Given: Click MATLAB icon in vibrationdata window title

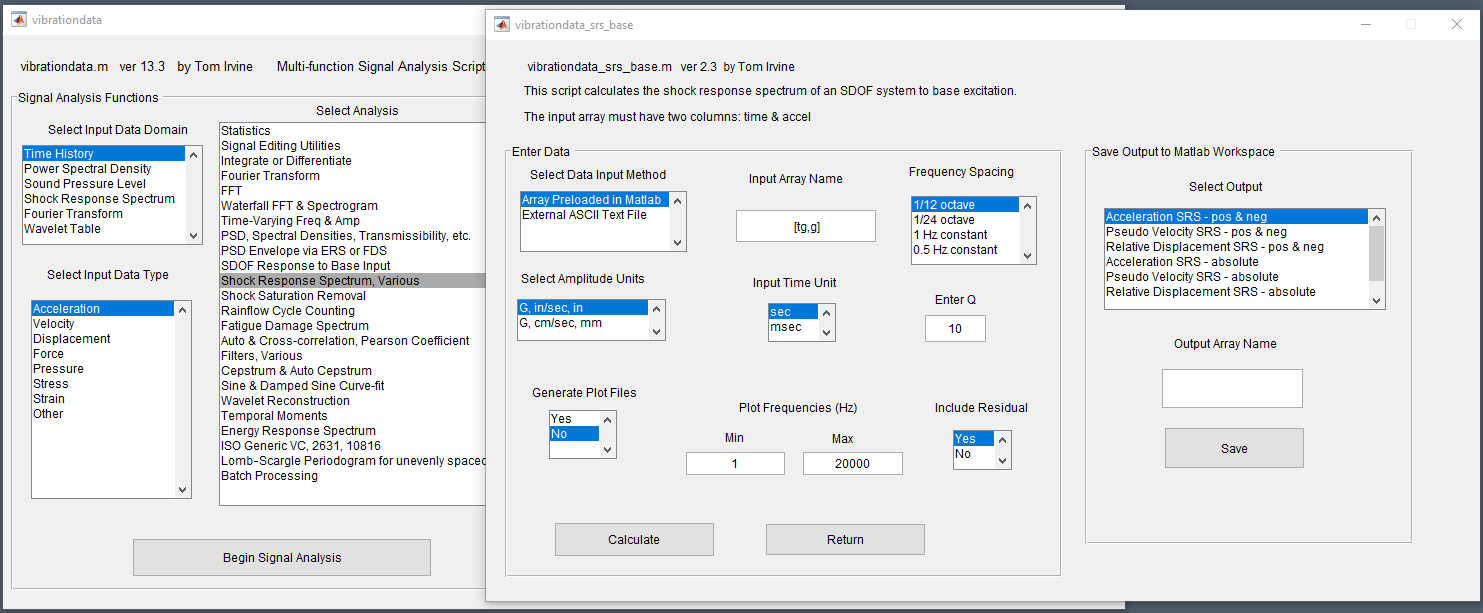Looking at the screenshot, I should pyautogui.click(x=19, y=20).
